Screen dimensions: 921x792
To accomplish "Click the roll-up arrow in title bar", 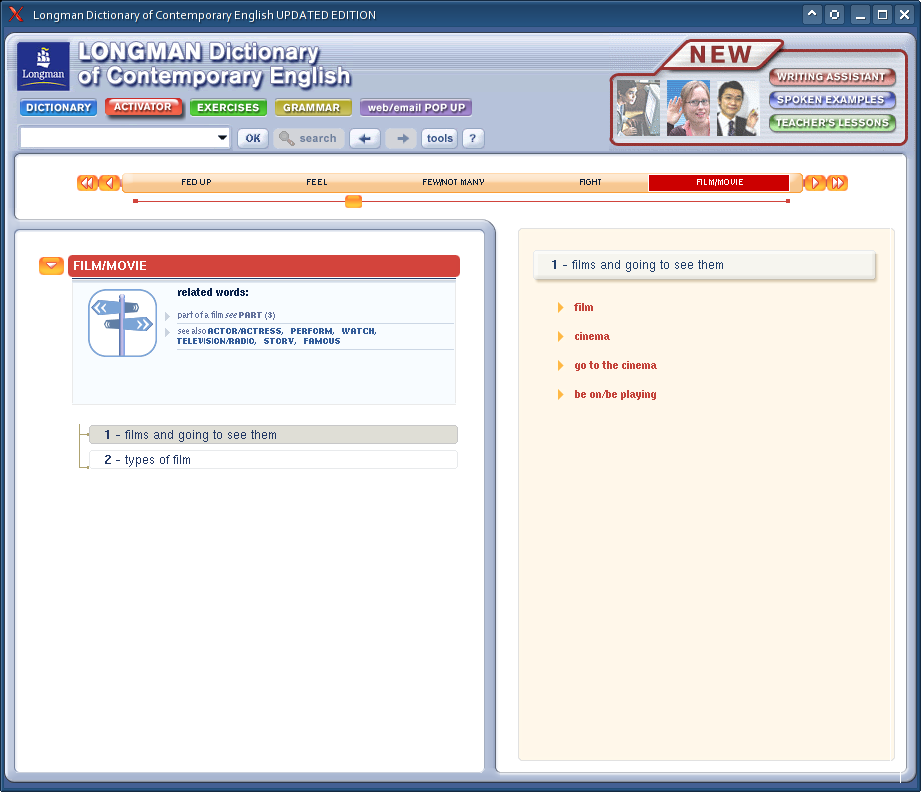I will pos(812,14).
